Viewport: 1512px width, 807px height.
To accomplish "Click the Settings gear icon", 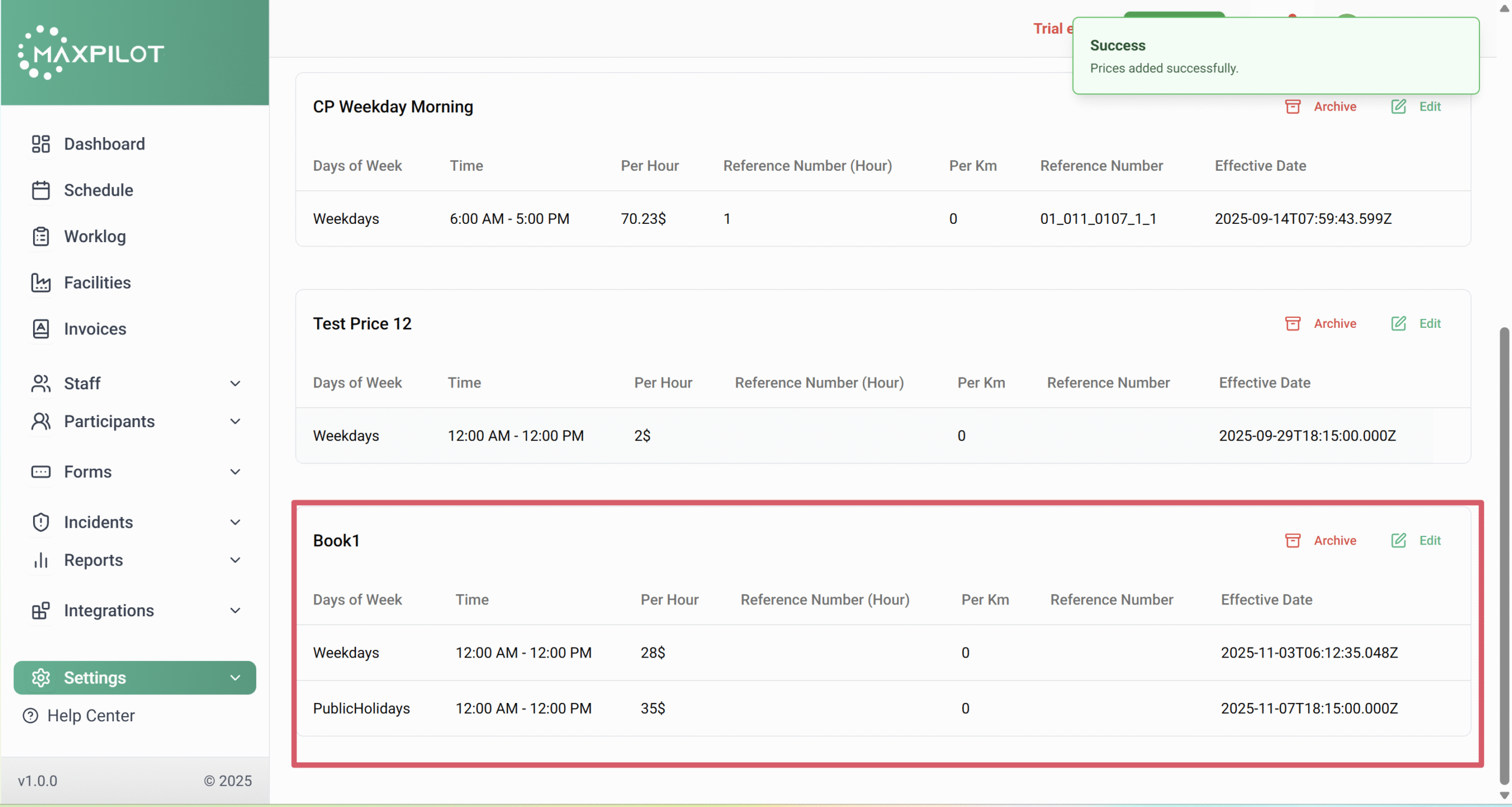I will (41, 678).
